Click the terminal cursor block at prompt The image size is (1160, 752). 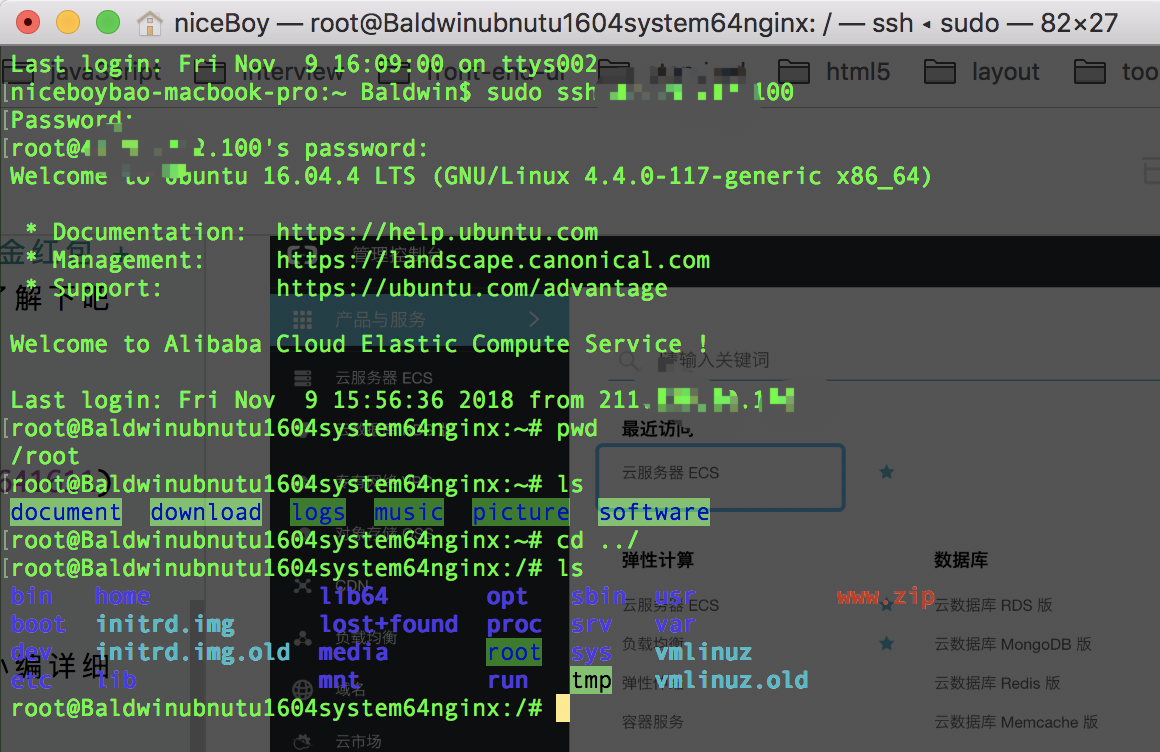tap(563, 708)
